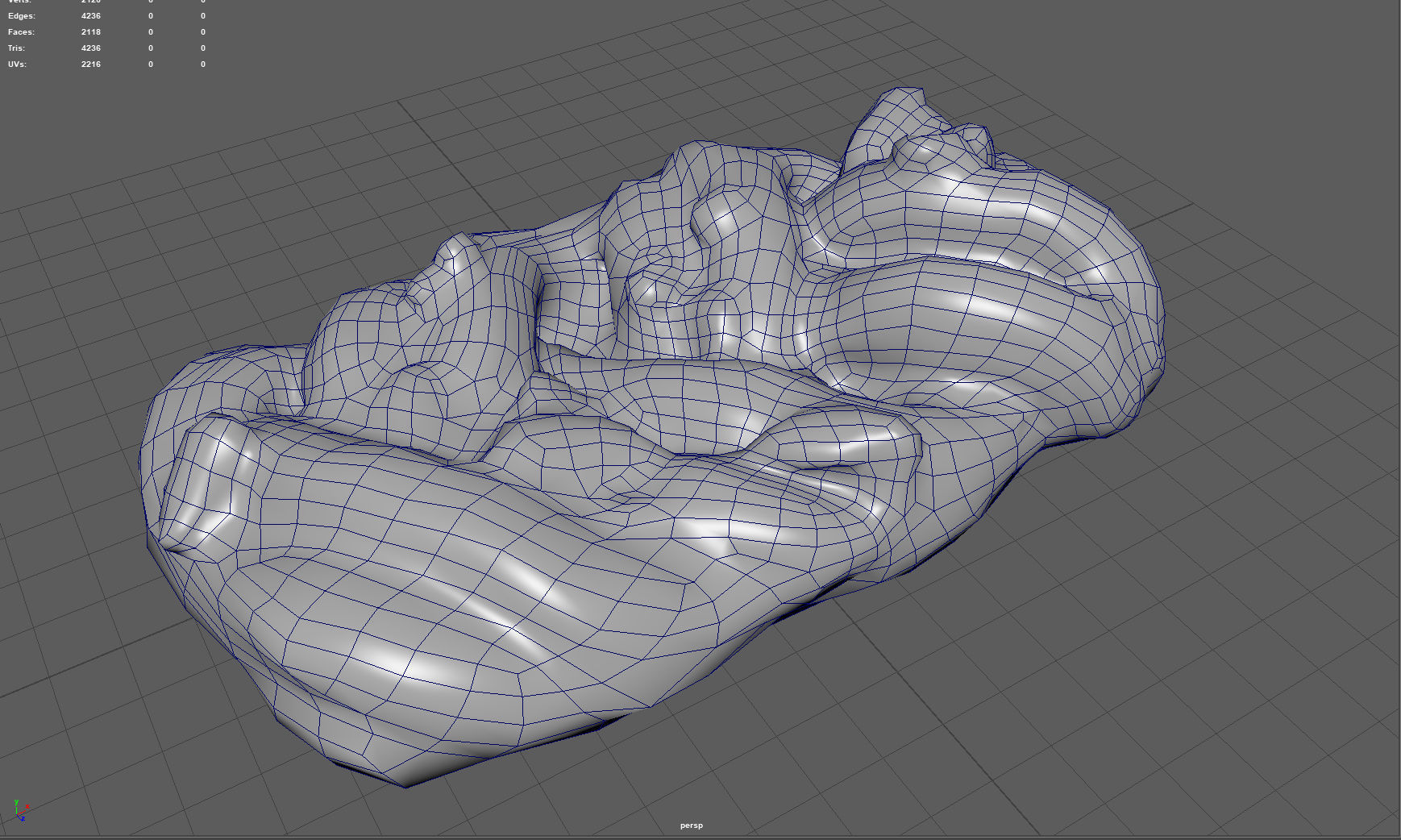Click the "Edges:" HUD label
Image resolution: width=1401 pixels, height=840 pixels.
click(x=22, y=16)
